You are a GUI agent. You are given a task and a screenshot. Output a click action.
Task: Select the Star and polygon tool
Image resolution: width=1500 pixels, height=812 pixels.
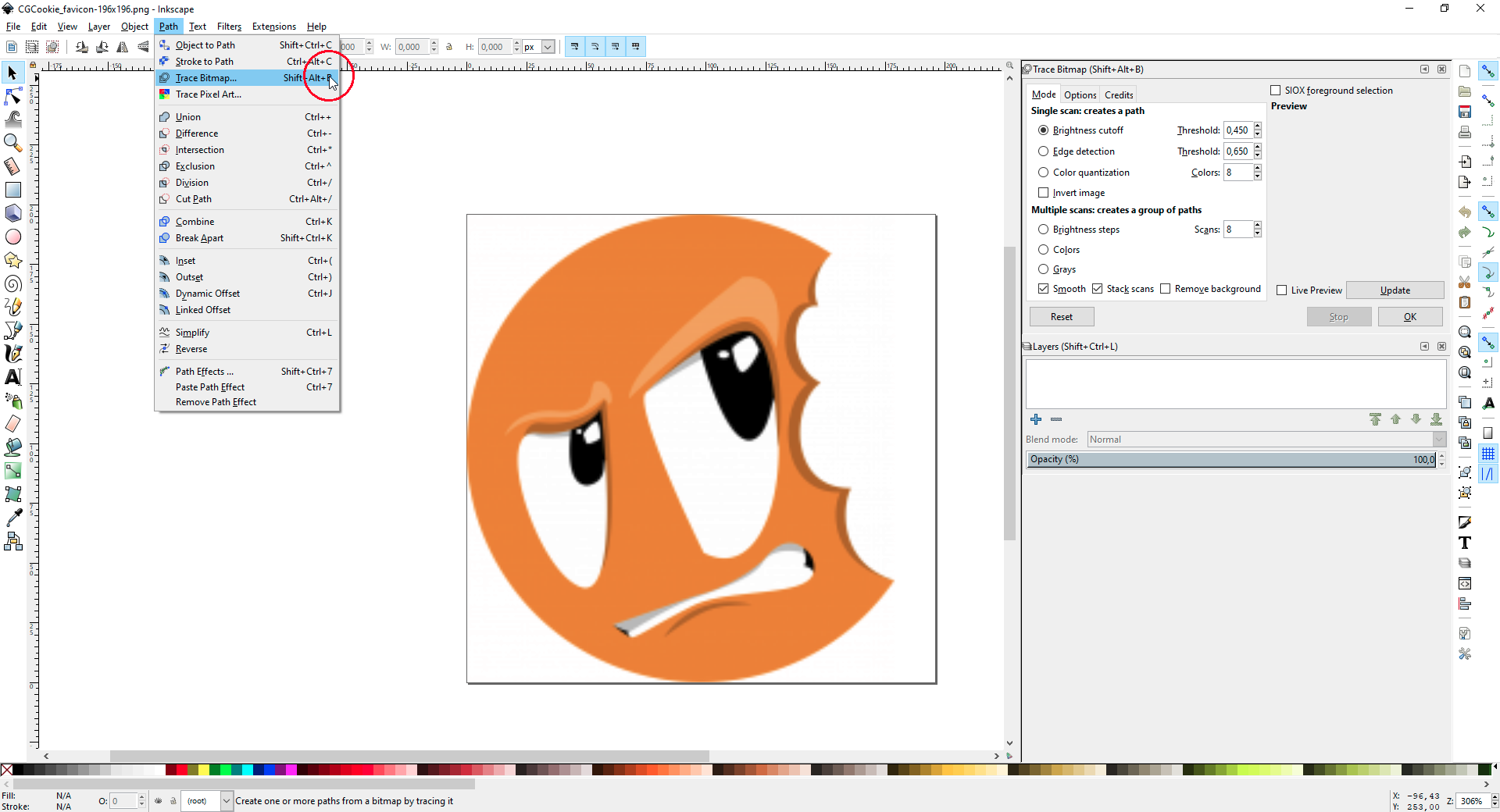[x=12, y=260]
